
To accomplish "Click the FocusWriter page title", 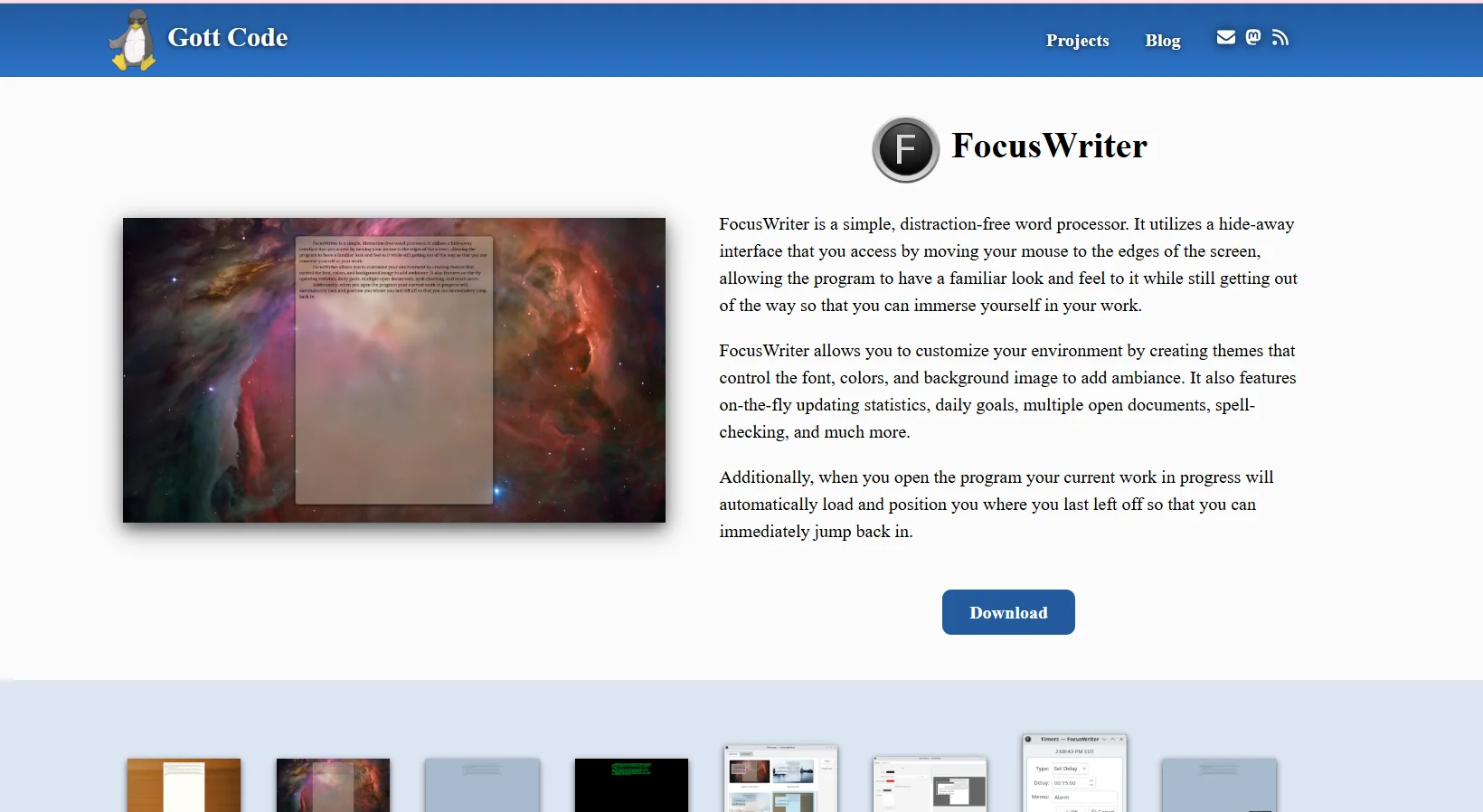I will pos(1049,146).
